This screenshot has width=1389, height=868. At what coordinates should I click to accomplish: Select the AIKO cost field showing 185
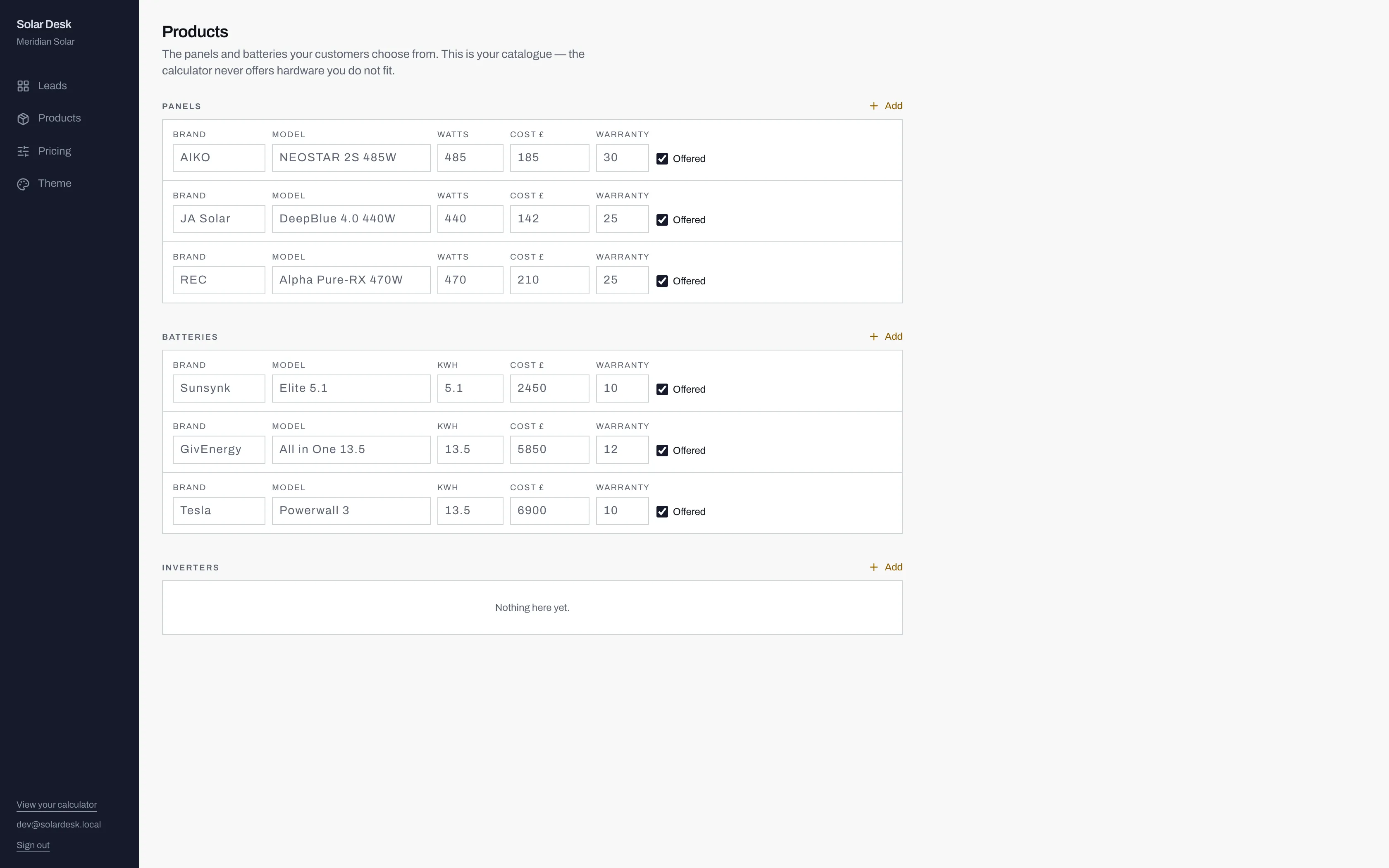(549, 158)
